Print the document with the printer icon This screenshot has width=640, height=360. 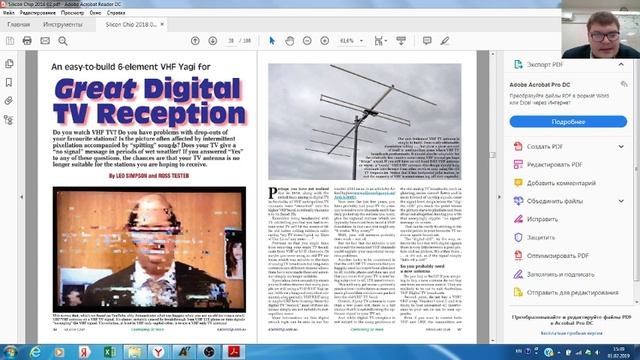tap(27, 41)
